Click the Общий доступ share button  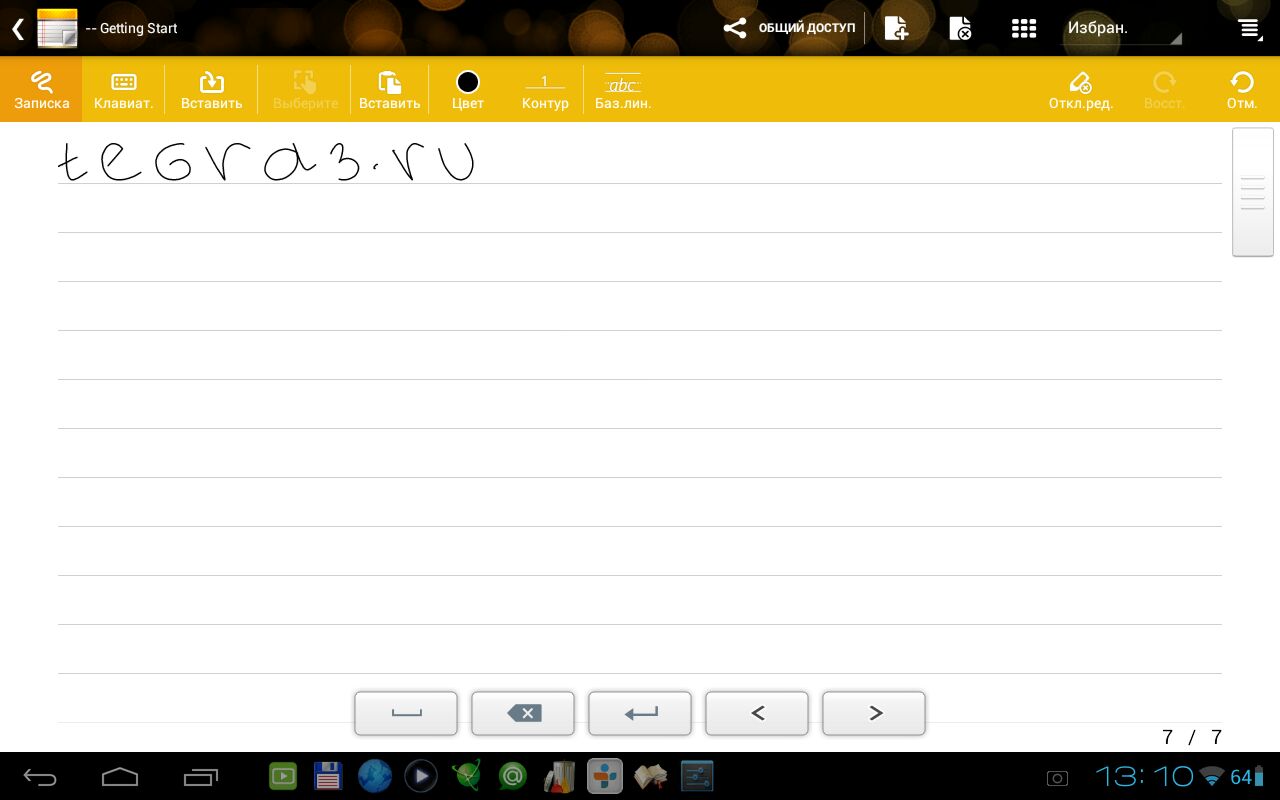[790, 28]
